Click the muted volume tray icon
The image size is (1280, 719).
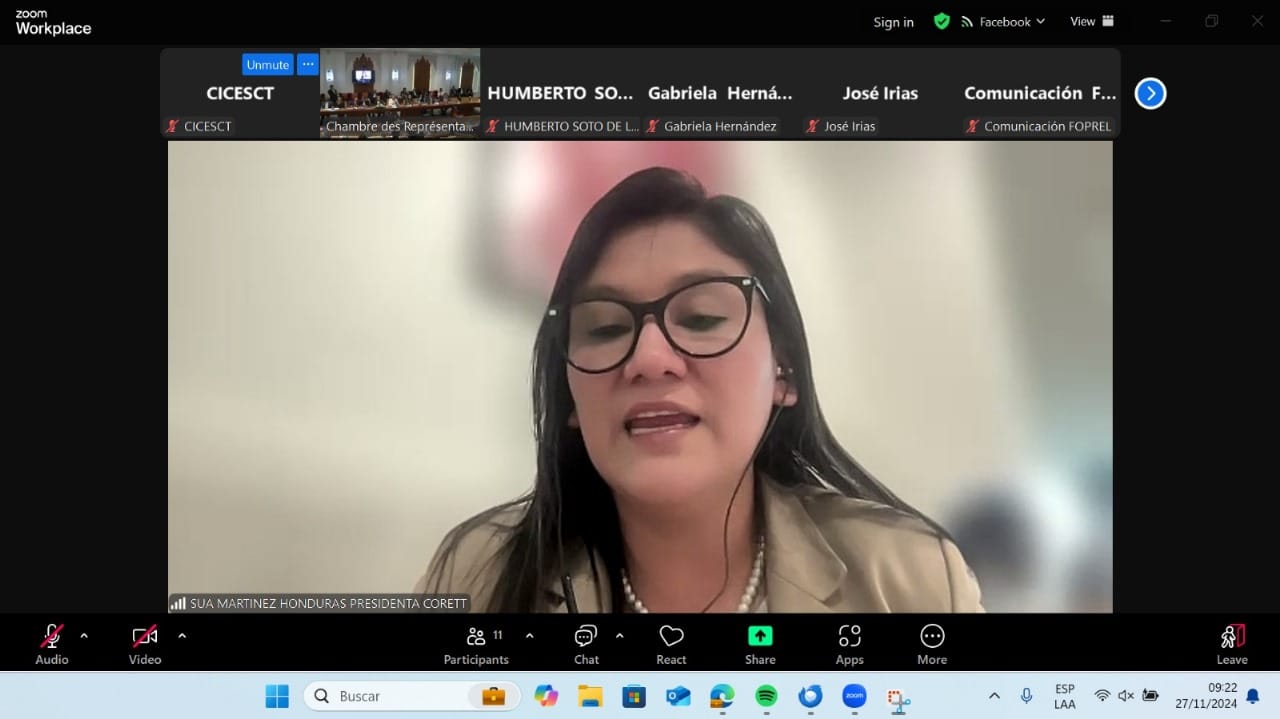pos(1126,696)
